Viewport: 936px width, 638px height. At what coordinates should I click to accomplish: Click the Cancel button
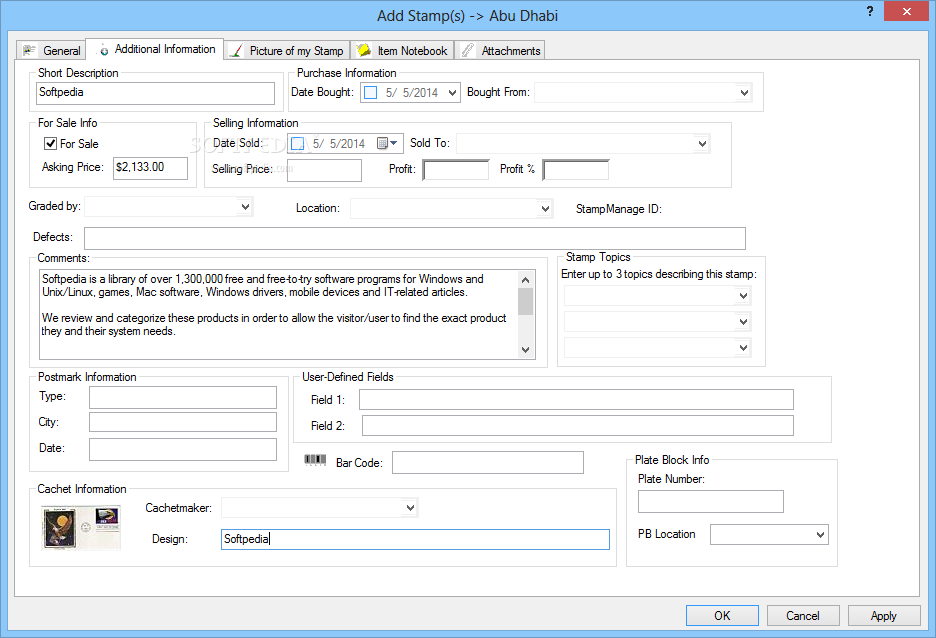pos(803,615)
